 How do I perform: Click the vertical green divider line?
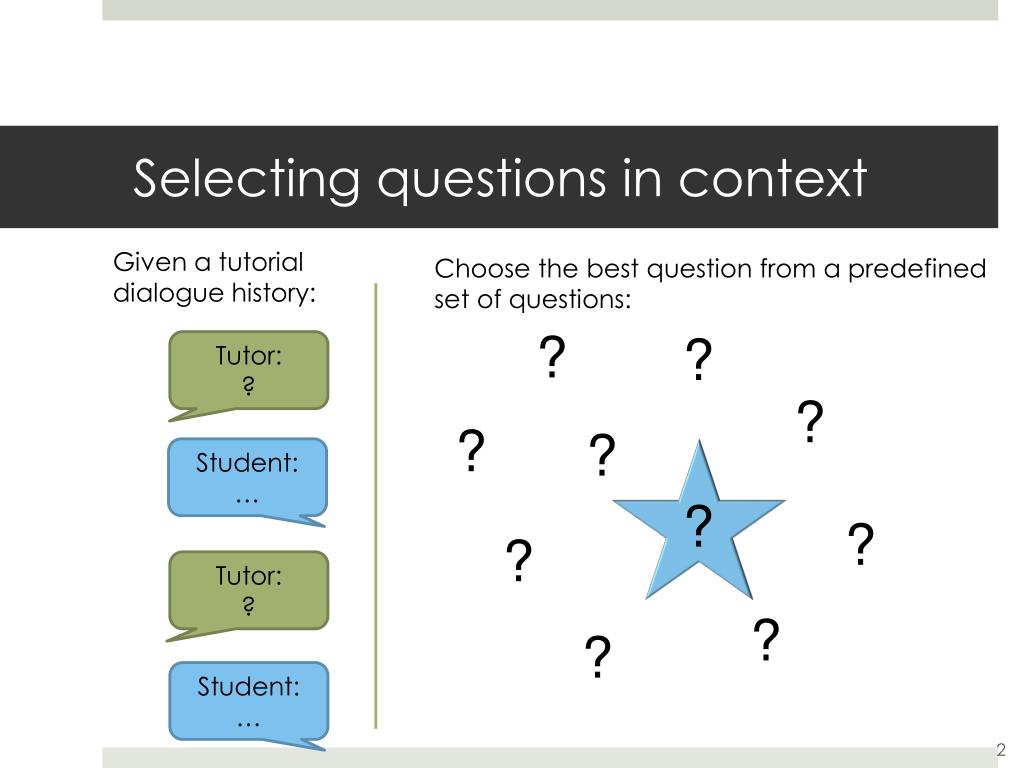tap(376, 505)
